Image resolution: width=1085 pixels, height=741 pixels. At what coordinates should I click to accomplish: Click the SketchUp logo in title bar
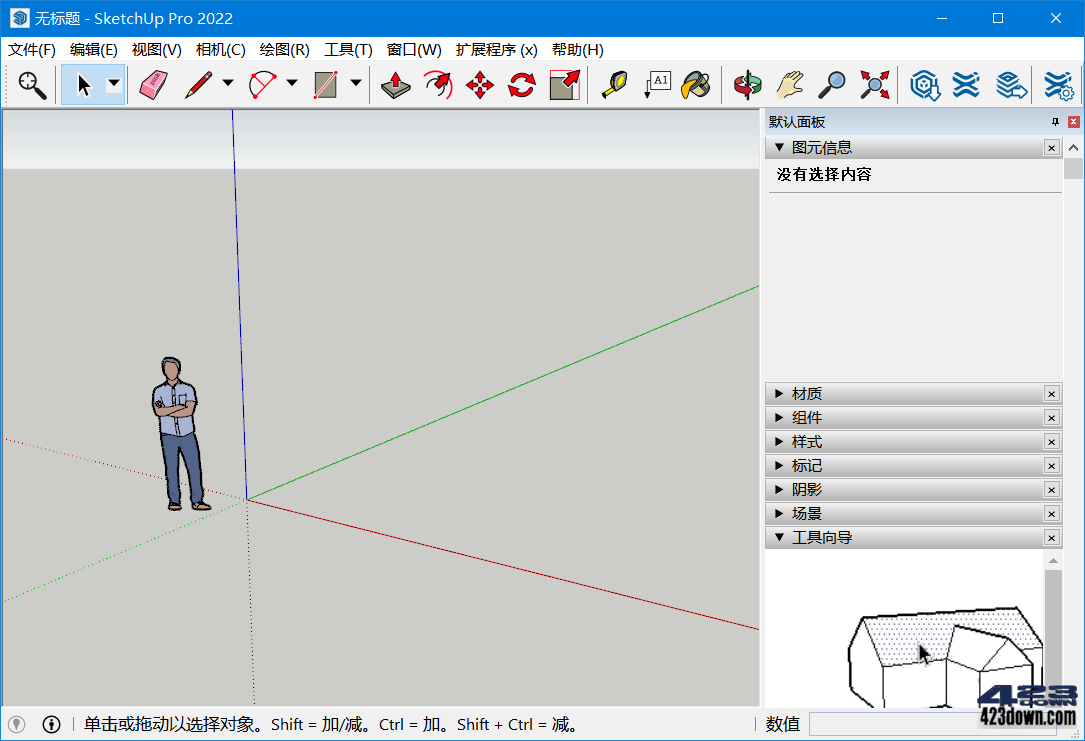pyautogui.click(x=19, y=18)
